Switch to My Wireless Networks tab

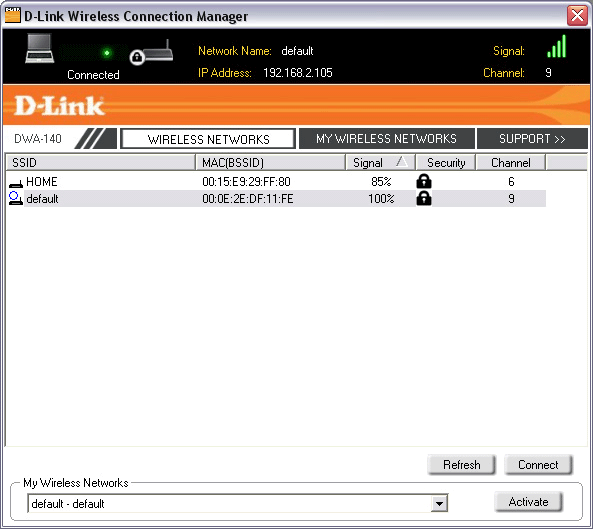click(x=387, y=139)
